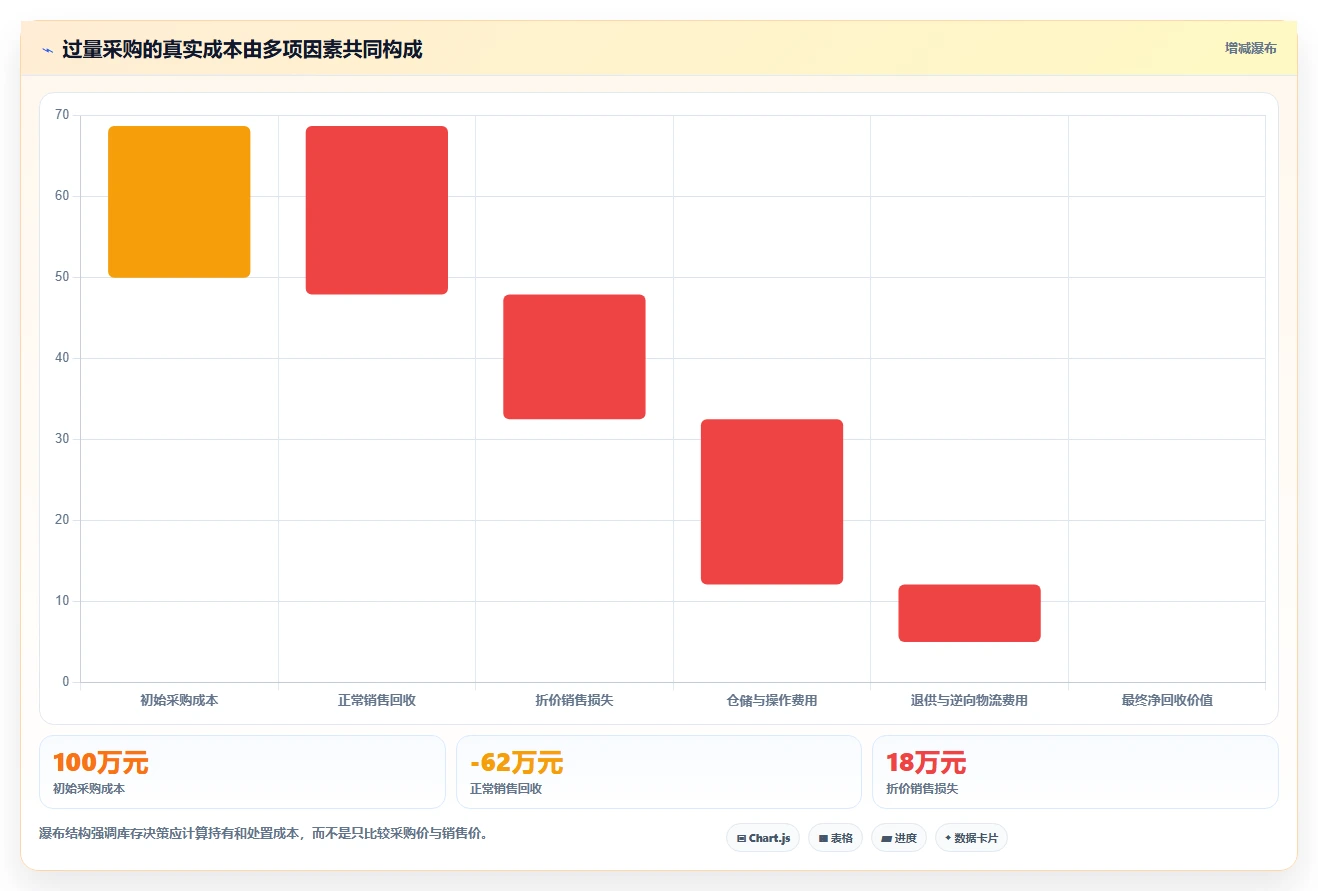Click the red 仓储与操作费用 waterfall bar
Image resolution: width=1318 pixels, height=891 pixels.
pos(772,502)
